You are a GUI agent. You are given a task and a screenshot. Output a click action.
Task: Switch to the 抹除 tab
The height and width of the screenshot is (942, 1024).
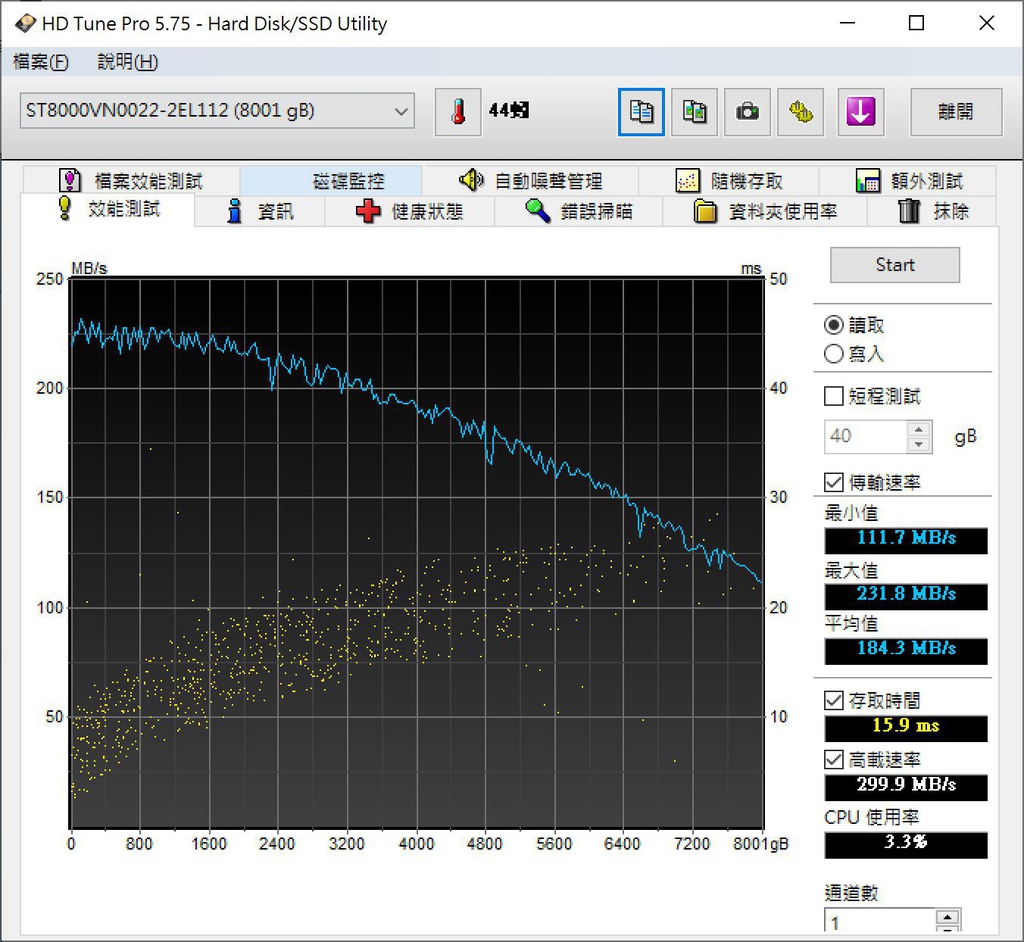[932, 211]
